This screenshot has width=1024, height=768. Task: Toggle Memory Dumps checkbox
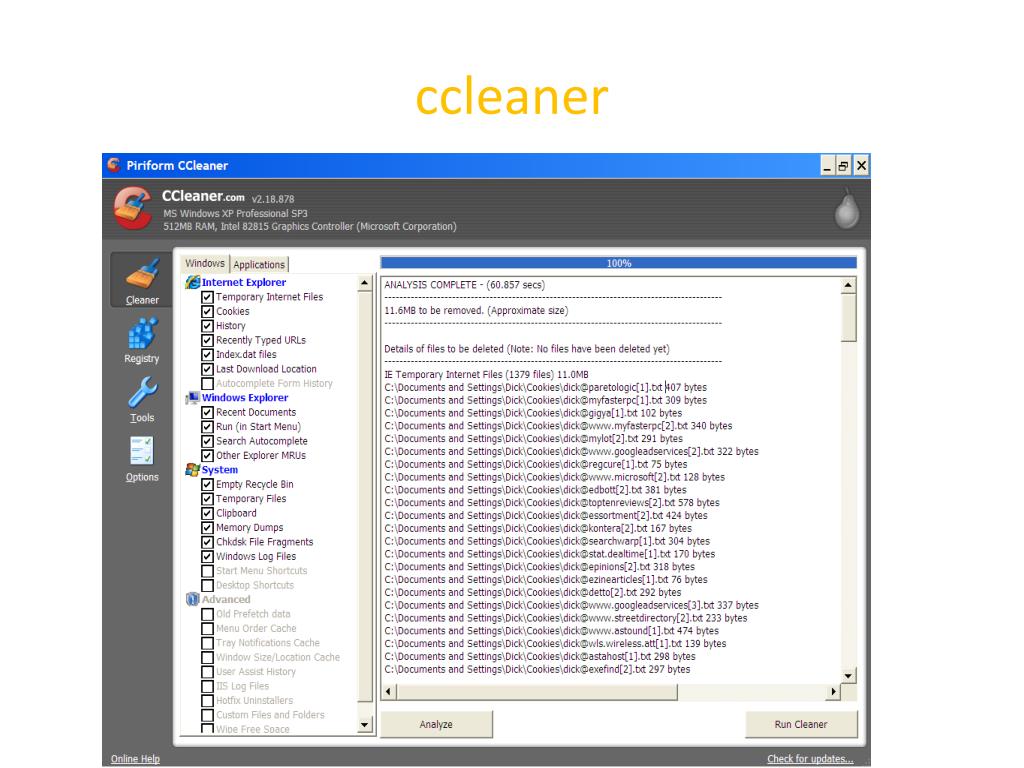coord(207,528)
